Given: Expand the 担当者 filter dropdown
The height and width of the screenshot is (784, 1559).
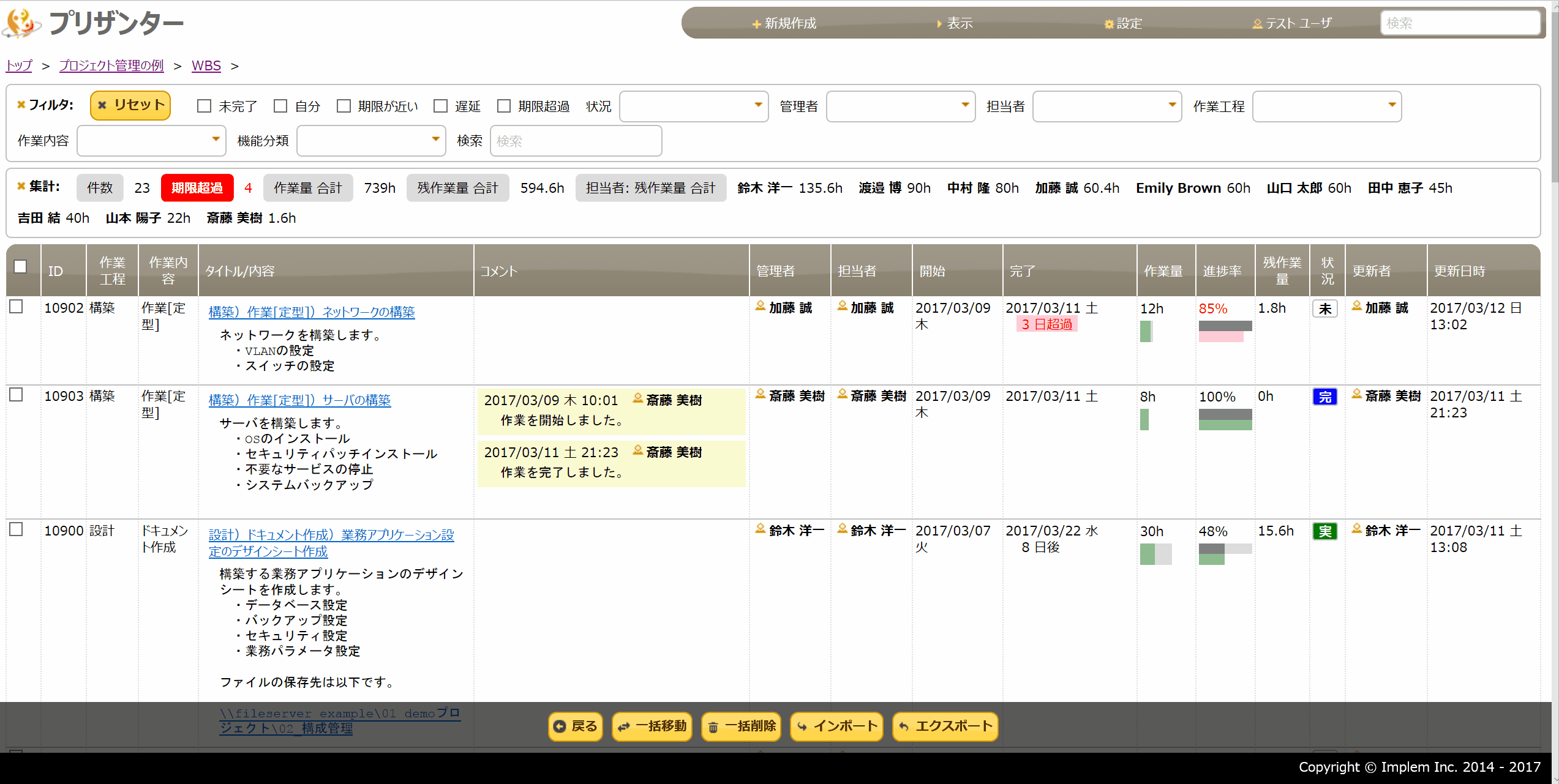Looking at the screenshot, I should (x=1107, y=106).
